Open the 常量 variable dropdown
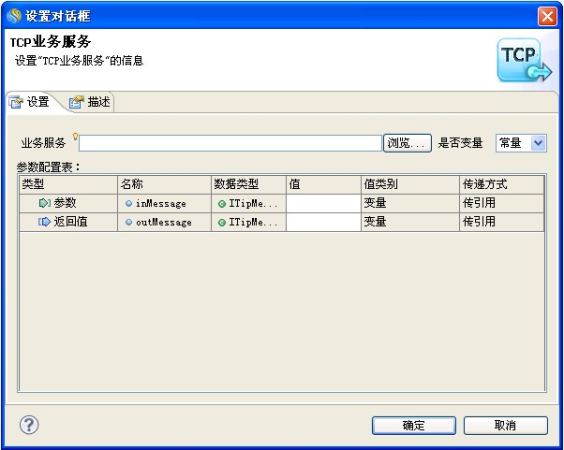This screenshot has width=564, height=450. [538, 143]
